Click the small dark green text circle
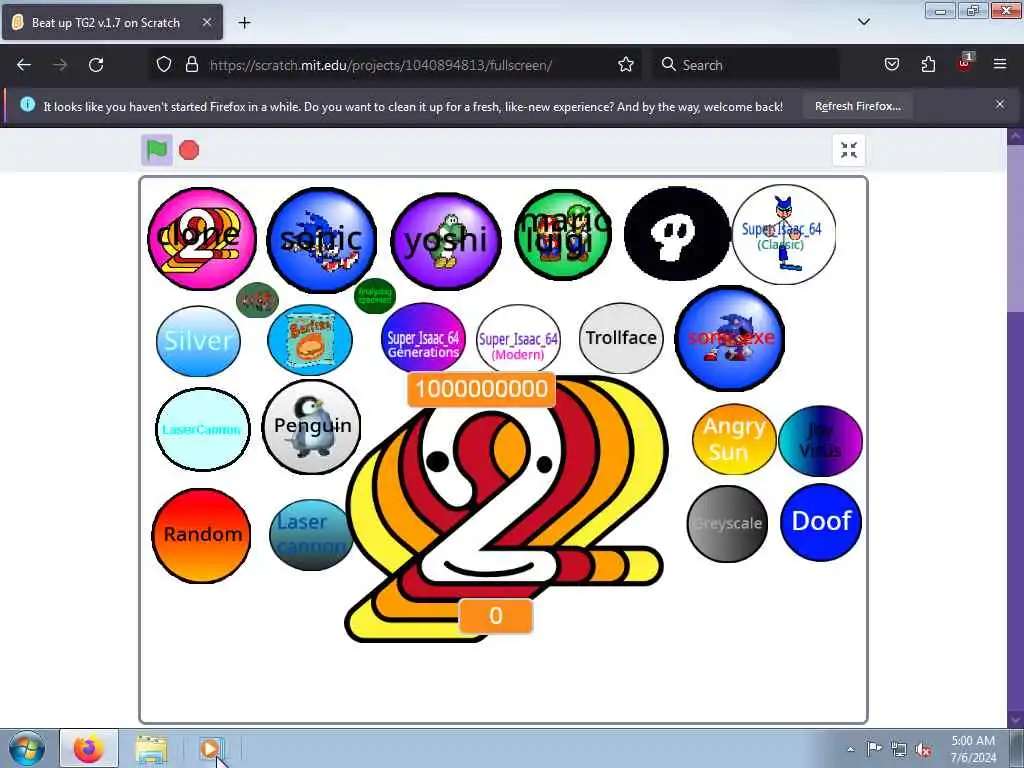The image size is (1024, 768). [x=375, y=295]
